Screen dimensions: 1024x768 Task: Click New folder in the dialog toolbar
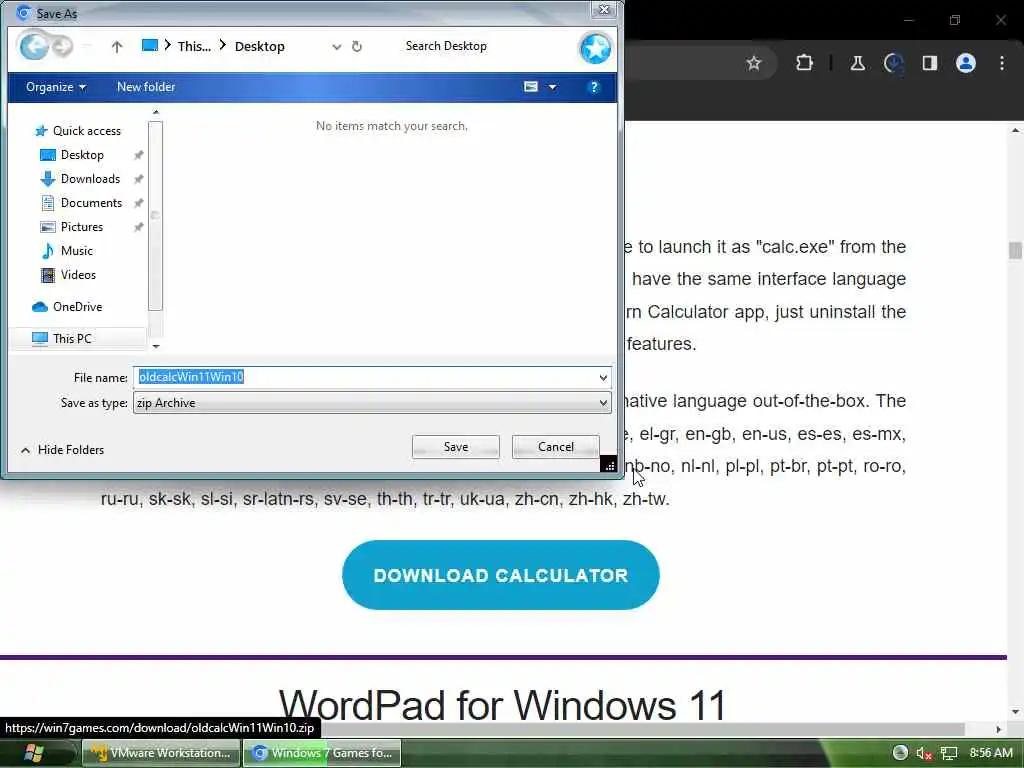pos(146,87)
